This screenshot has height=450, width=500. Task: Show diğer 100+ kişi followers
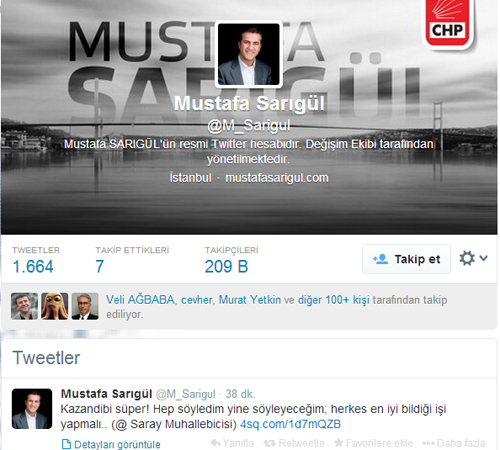[x=334, y=300]
